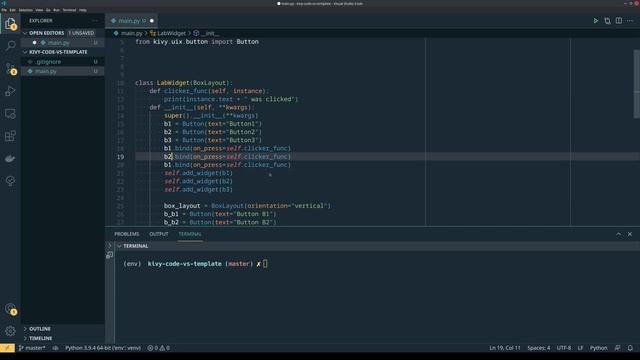Open the editor More Actions ellipsis
The width and height of the screenshot is (640, 360).
click(630, 21)
